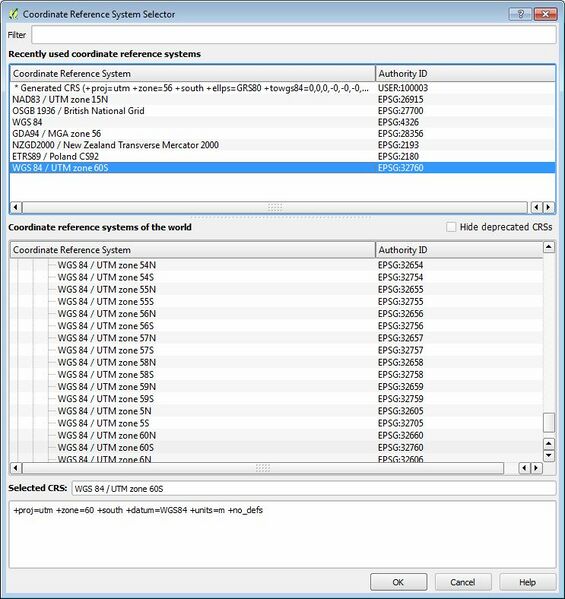Click the EPSG:2193 authority ID cell
The width and height of the screenshot is (565, 599).
tap(398, 145)
